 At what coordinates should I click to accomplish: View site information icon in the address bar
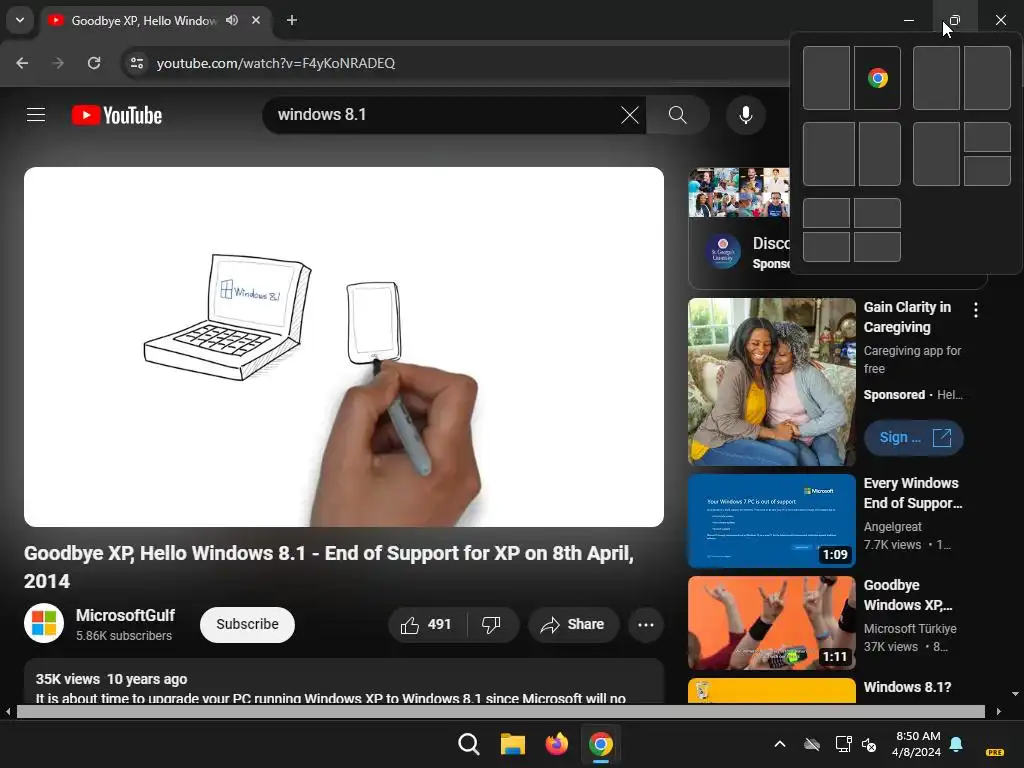[137, 63]
